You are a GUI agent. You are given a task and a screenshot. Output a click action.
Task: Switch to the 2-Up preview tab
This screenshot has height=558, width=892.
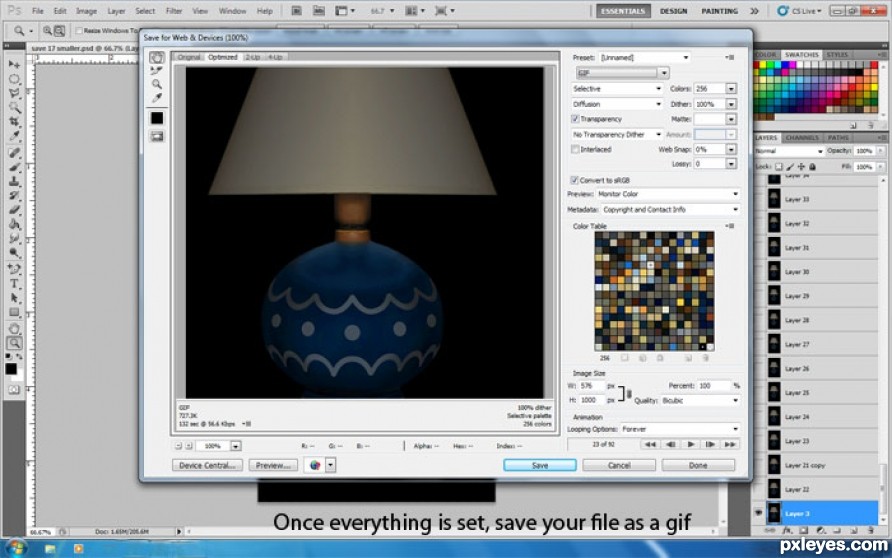point(253,57)
